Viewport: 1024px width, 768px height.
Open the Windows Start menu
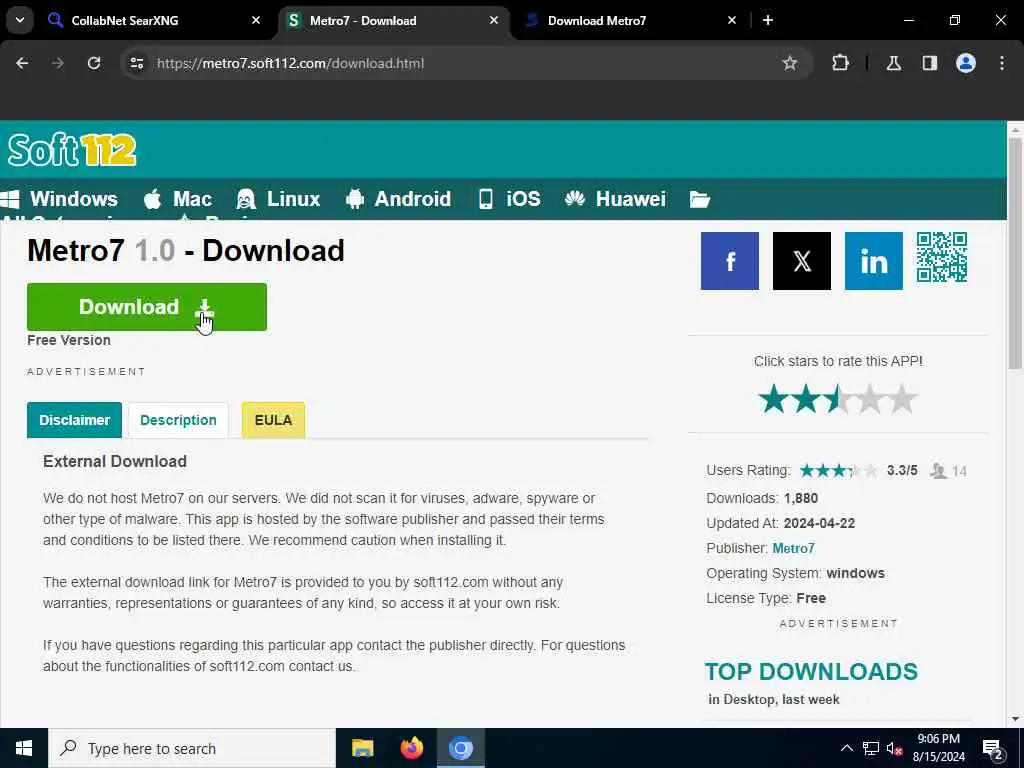24,748
